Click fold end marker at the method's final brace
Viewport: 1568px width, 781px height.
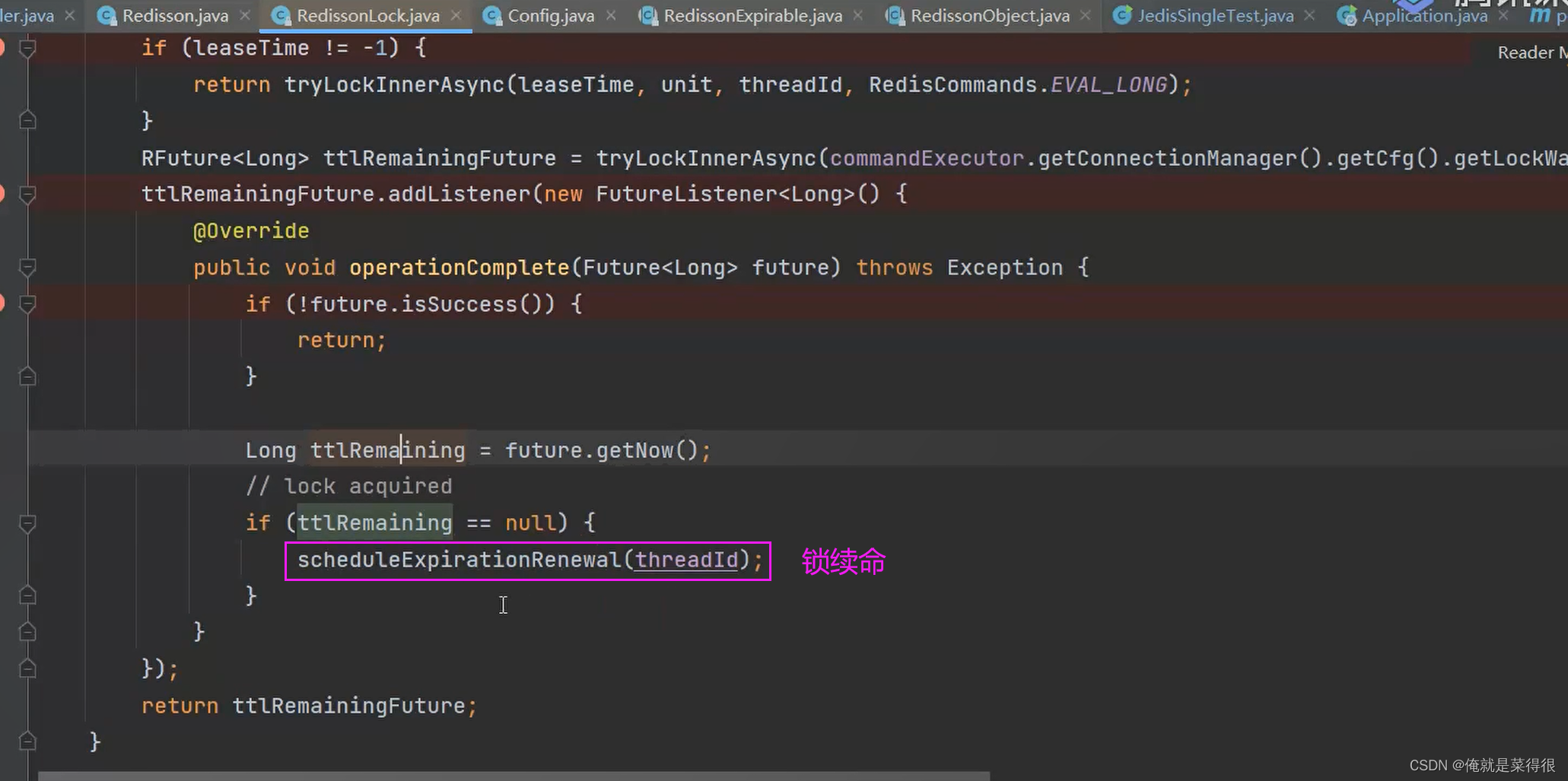coord(27,741)
